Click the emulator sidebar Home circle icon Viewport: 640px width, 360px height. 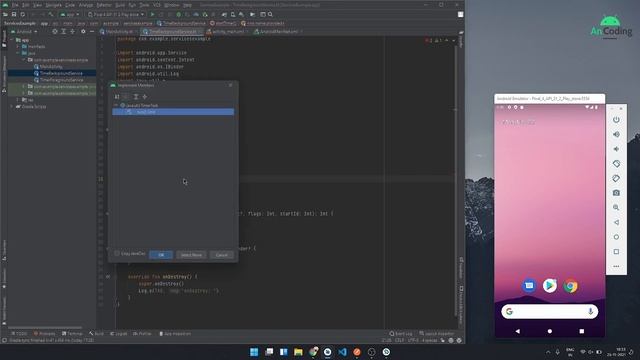(x=616, y=237)
